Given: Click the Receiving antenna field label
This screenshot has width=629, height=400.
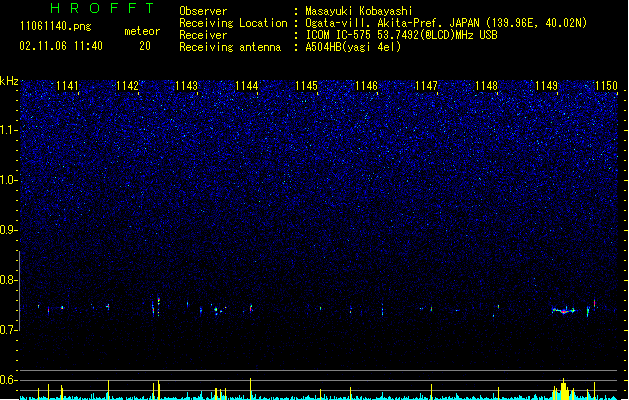Looking at the screenshot, I should (x=230, y=47).
